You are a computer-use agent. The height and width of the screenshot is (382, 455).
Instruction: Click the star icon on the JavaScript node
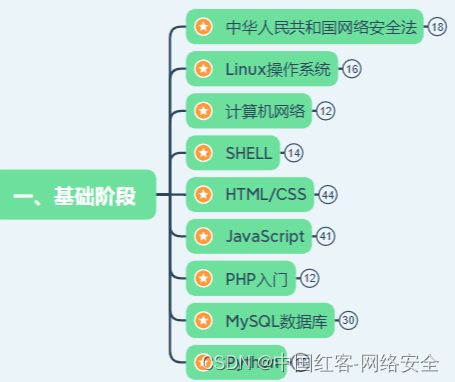click(203, 236)
